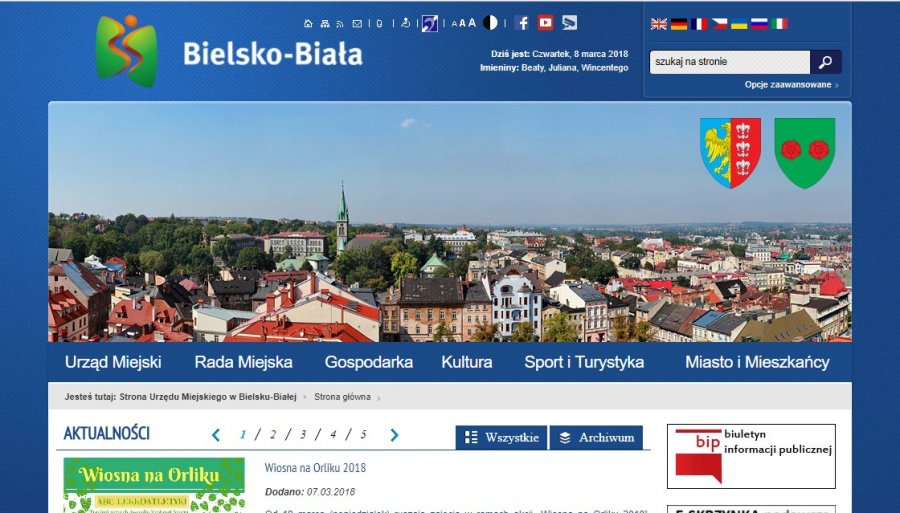
Task: Show previous news with left arrow
Action: click(x=216, y=436)
